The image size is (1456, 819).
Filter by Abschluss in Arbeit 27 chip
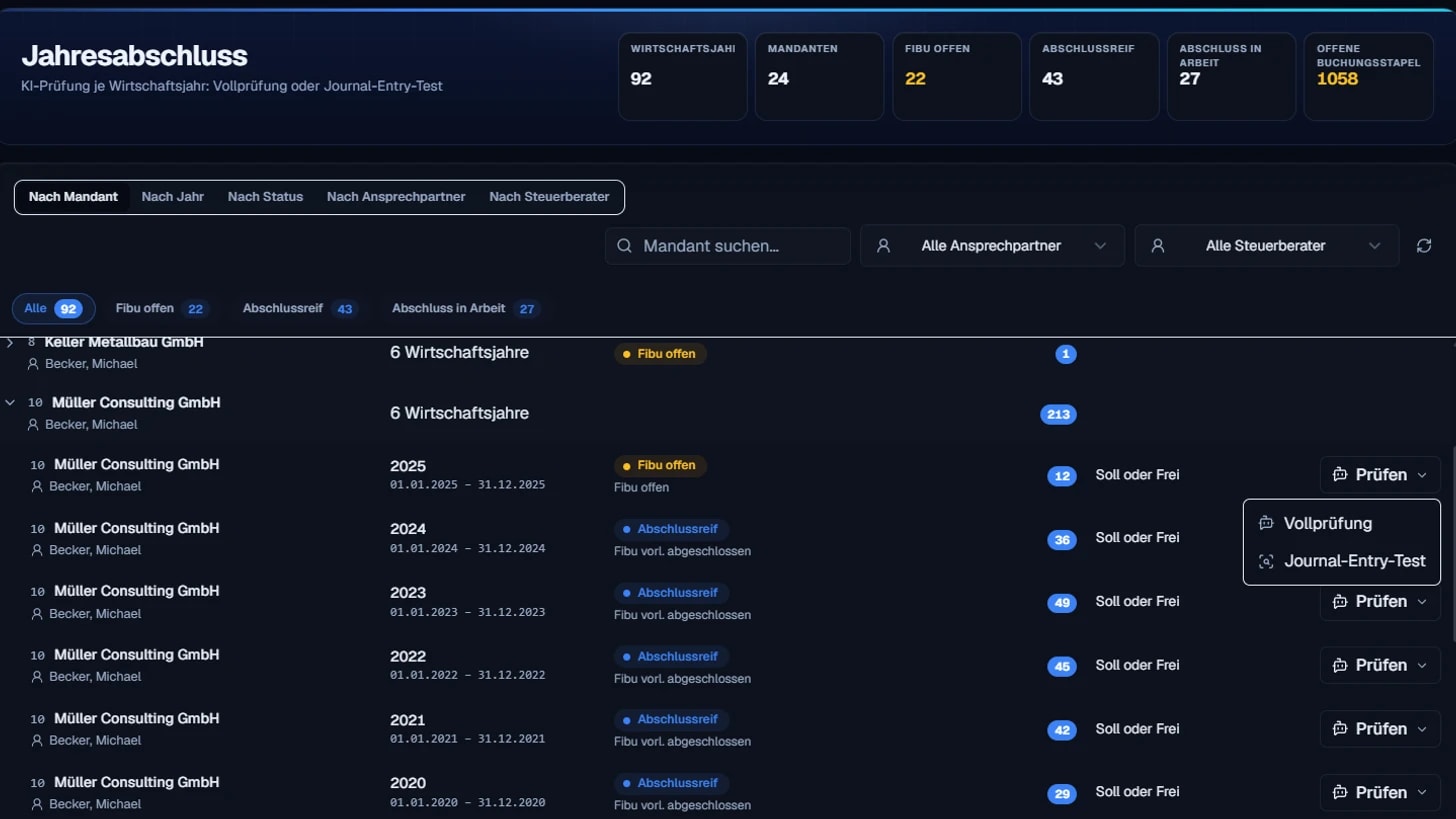point(466,309)
